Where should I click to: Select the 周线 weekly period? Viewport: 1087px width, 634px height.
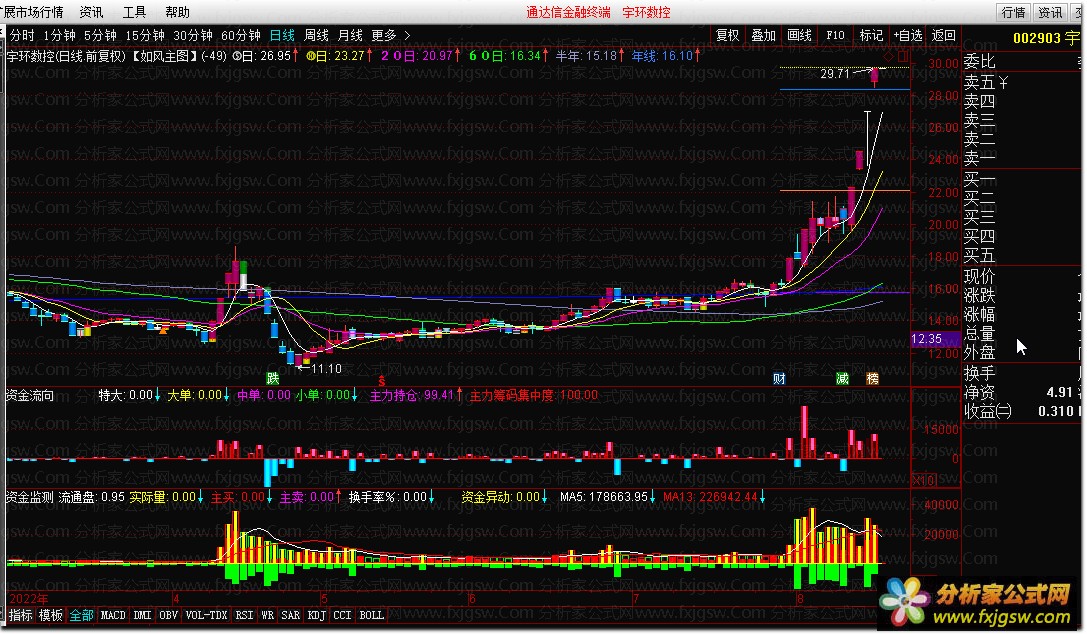[316, 35]
